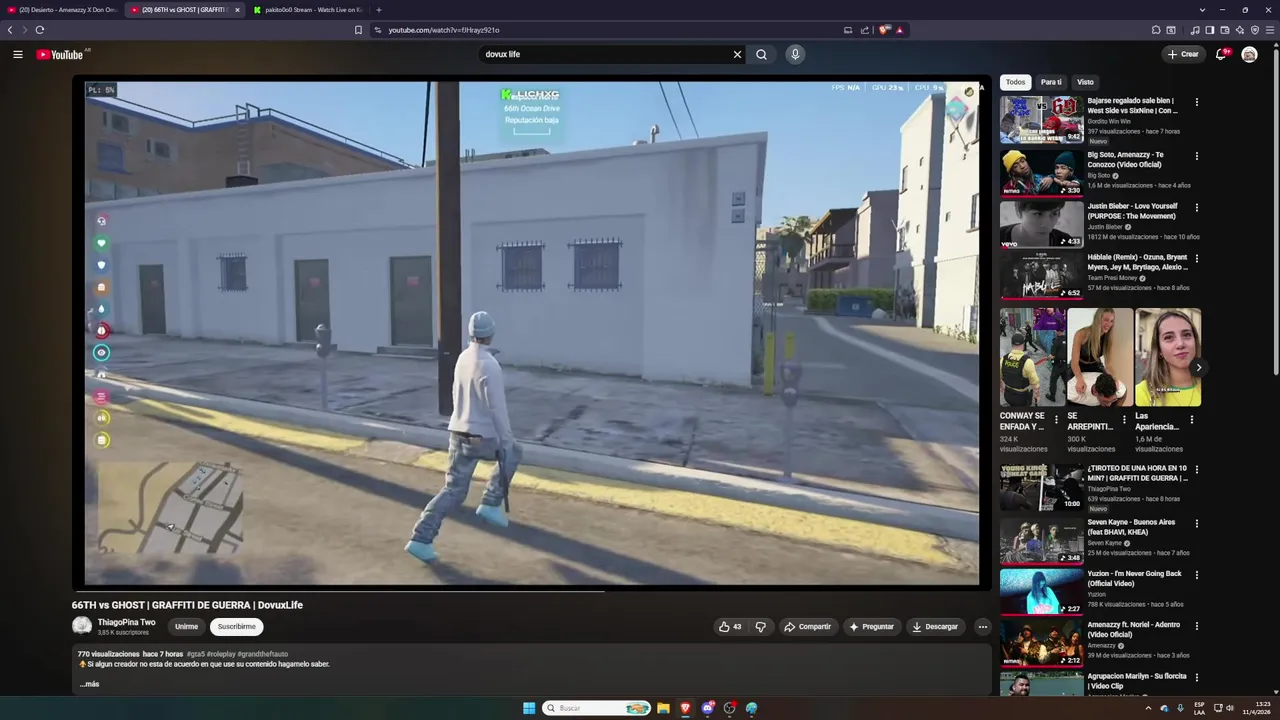This screenshot has width=1280, height=720.
Task: Seek on the video progress bar
Action: (532, 590)
